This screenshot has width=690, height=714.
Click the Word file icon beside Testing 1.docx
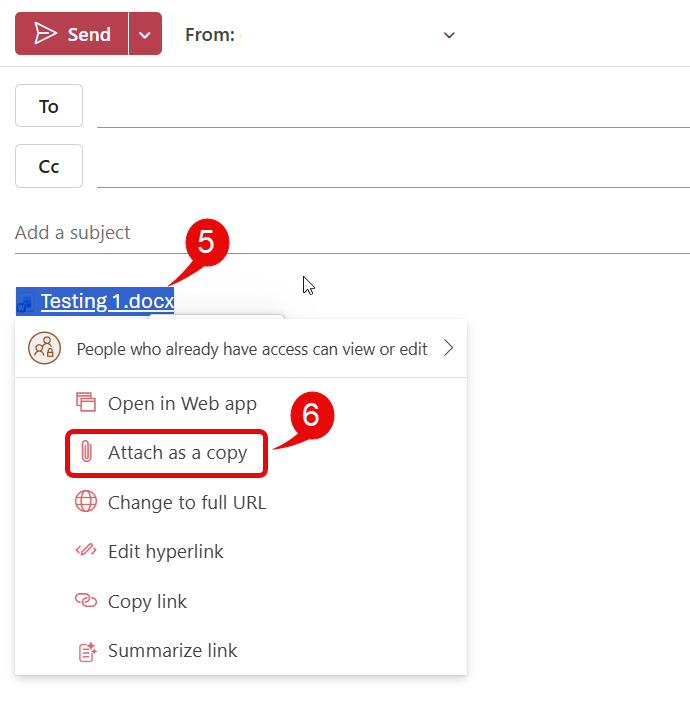pos(25,302)
